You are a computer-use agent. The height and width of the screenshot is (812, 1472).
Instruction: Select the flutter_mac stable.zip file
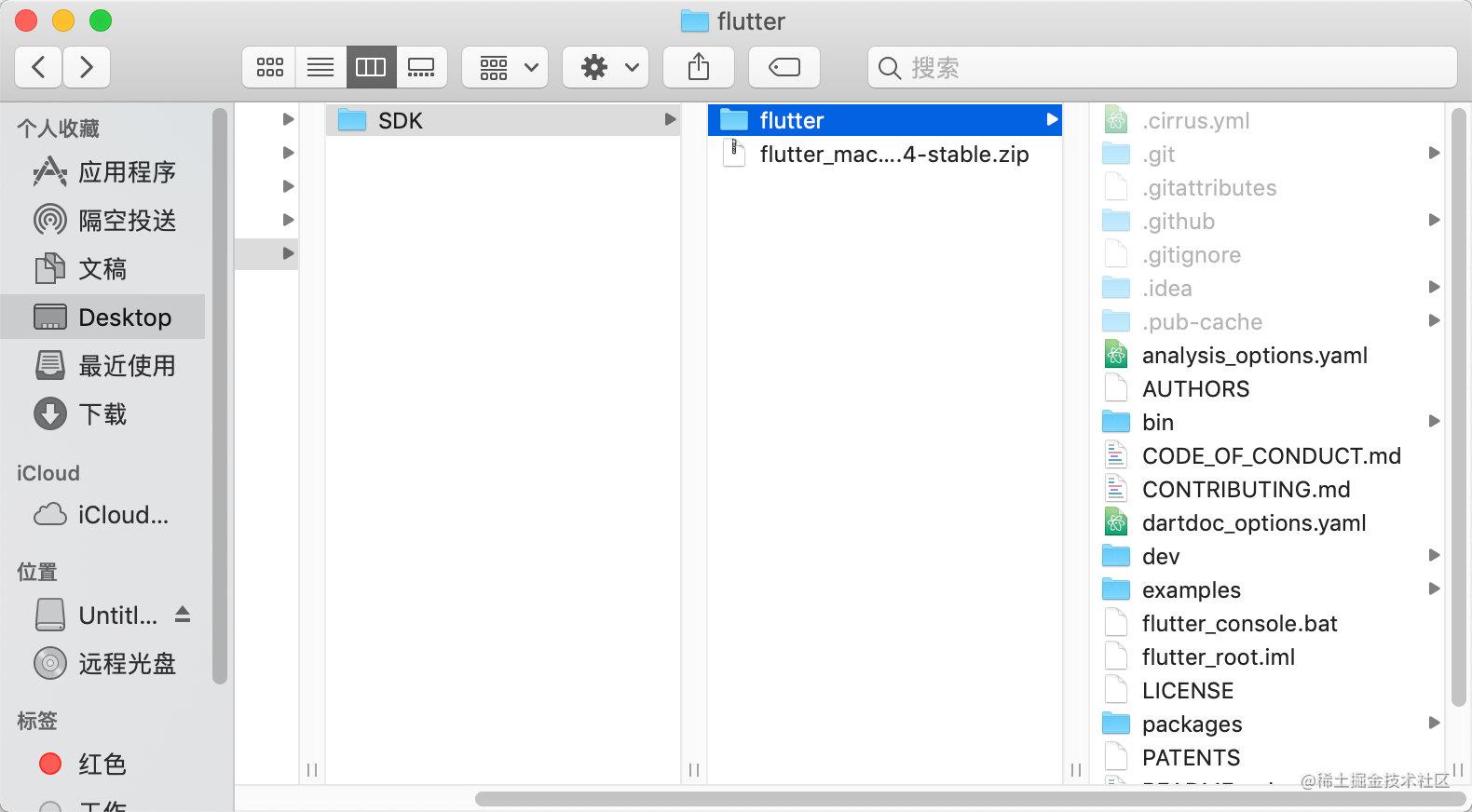pos(885,154)
